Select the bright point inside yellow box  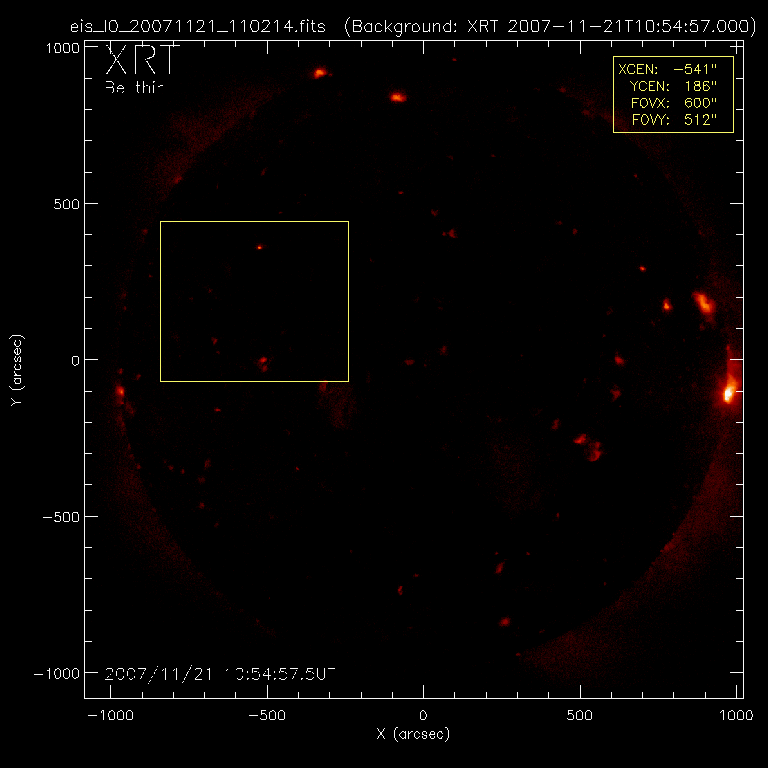[259, 247]
